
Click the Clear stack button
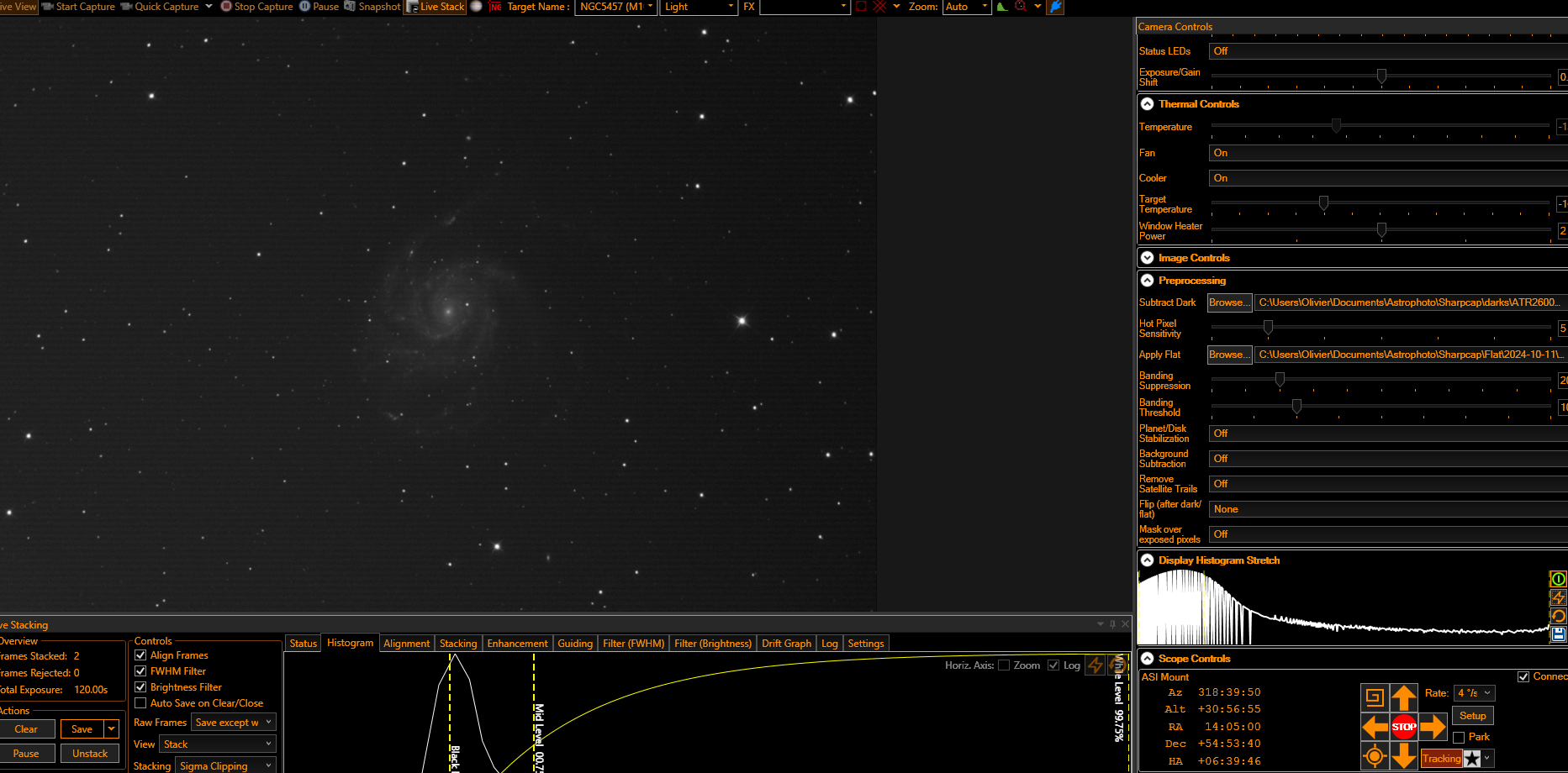[26, 729]
